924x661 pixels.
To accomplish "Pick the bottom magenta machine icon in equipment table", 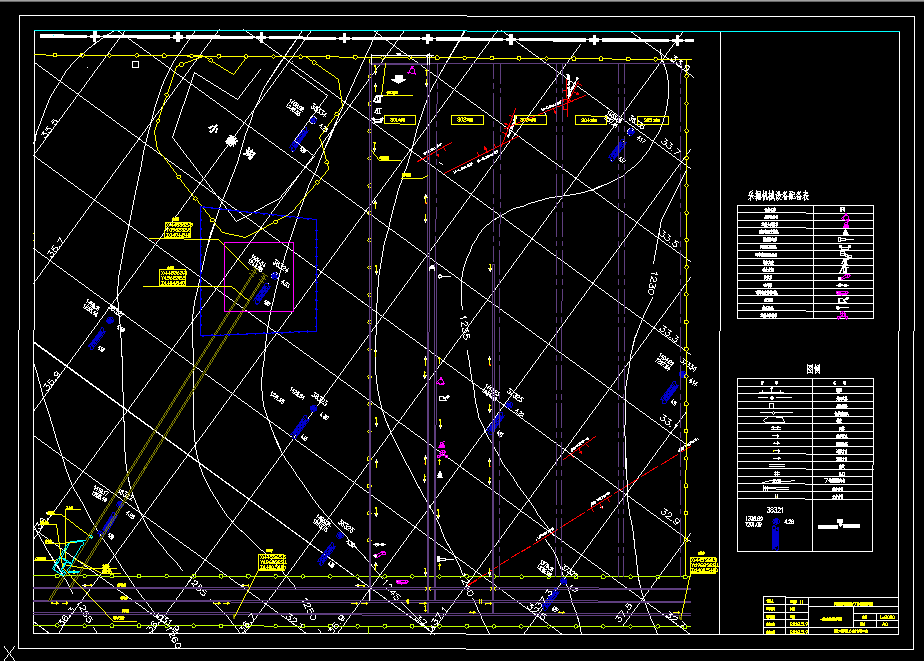I will (x=843, y=316).
